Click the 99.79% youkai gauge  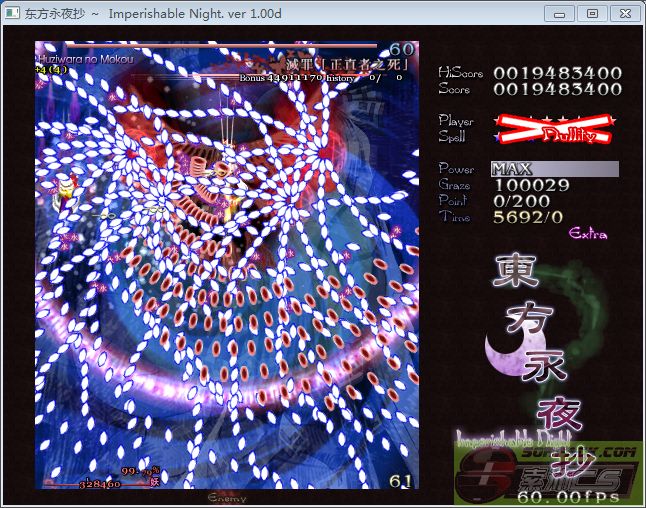point(140,471)
